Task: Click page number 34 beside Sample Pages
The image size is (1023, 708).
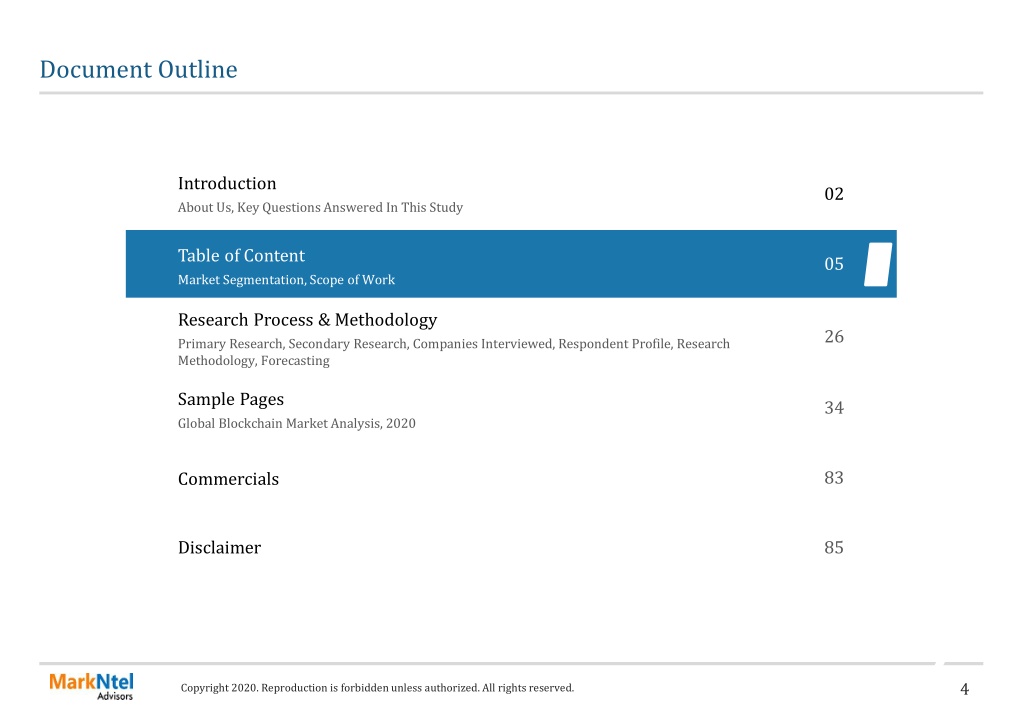Action: 834,408
